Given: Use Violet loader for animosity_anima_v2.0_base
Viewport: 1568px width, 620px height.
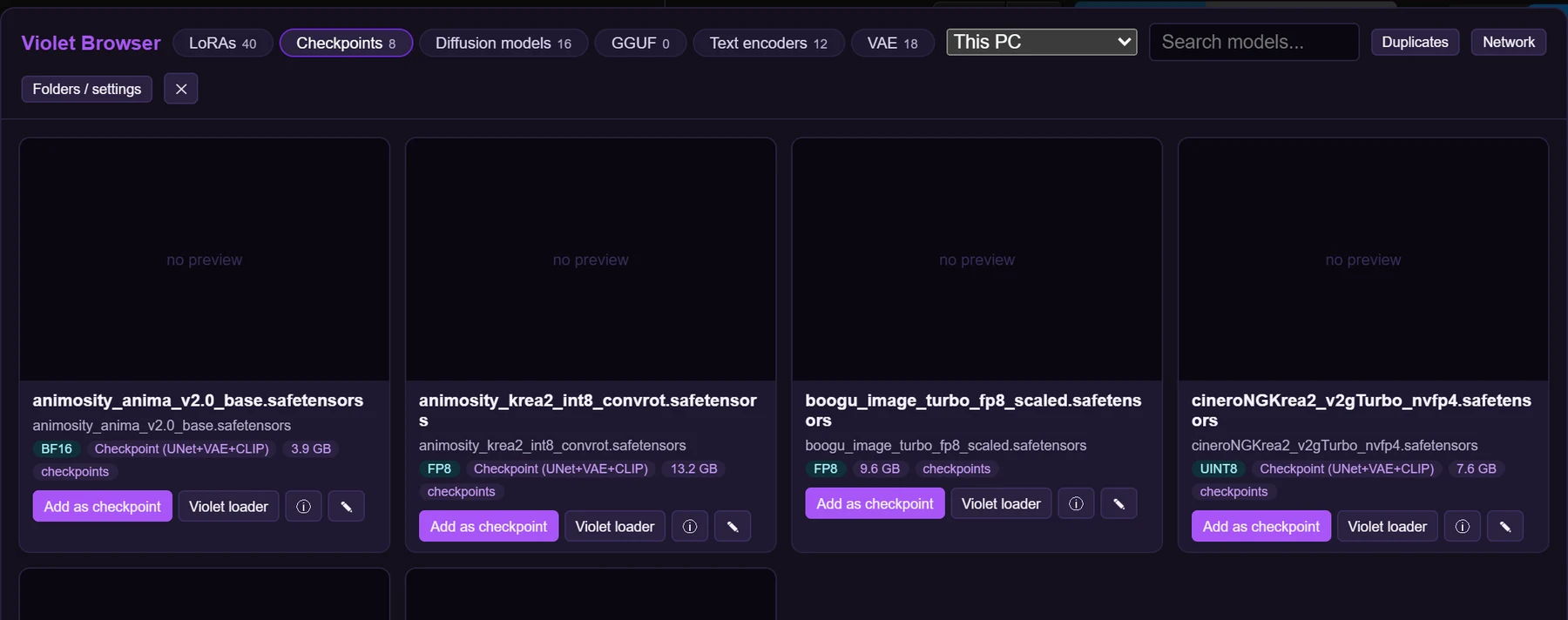Looking at the screenshot, I should point(228,507).
